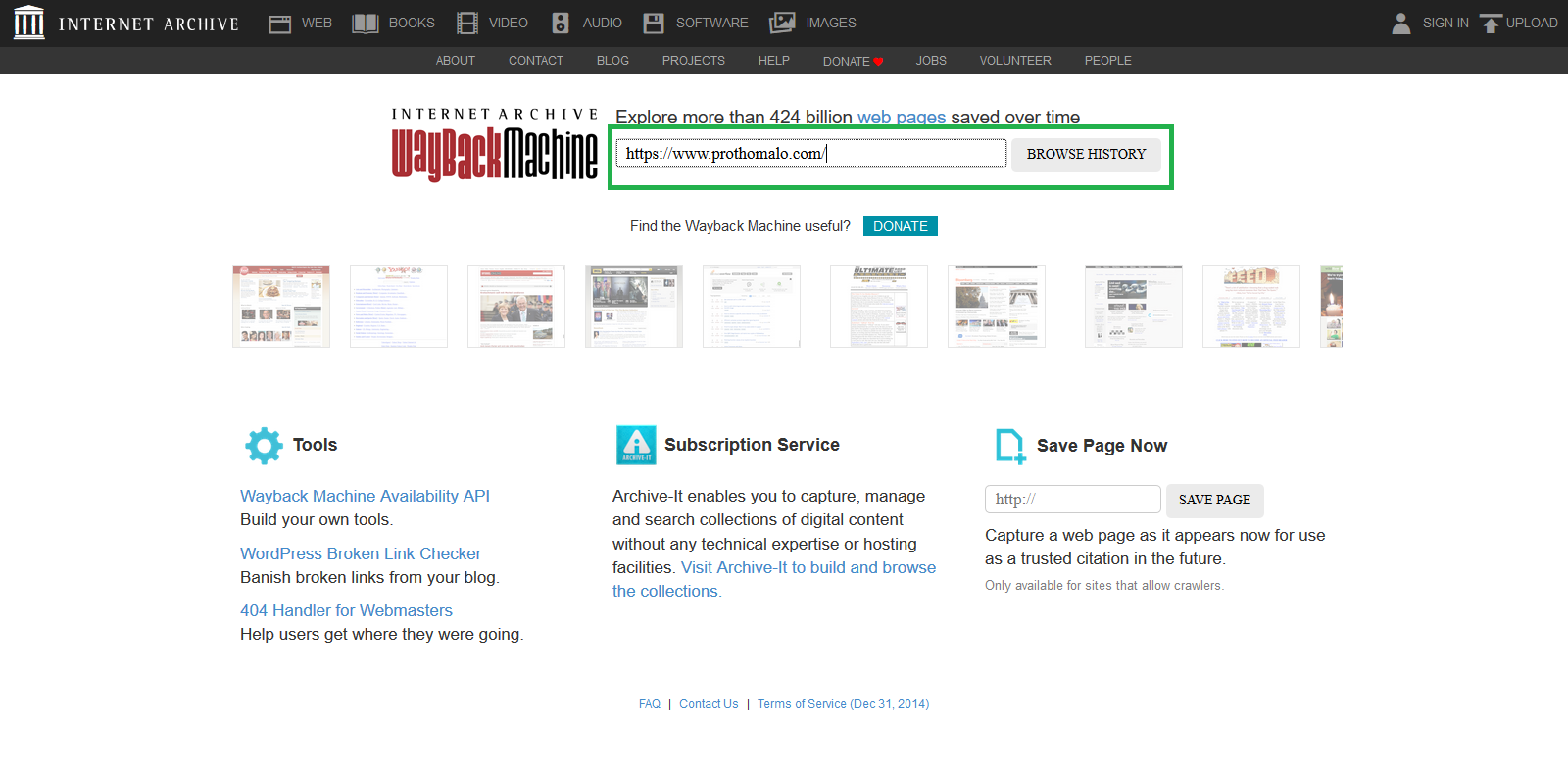Image resolution: width=1568 pixels, height=766 pixels.
Task: Open the Books section icon
Action: tap(366, 24)
